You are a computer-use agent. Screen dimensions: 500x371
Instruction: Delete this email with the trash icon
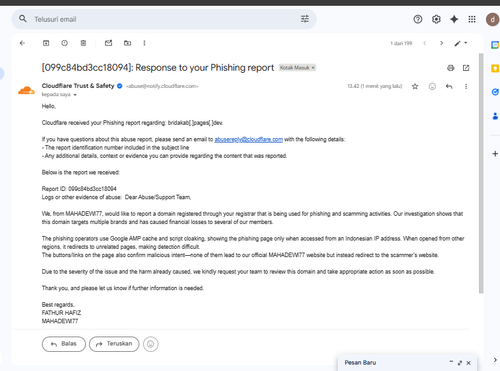click(83, 43)
